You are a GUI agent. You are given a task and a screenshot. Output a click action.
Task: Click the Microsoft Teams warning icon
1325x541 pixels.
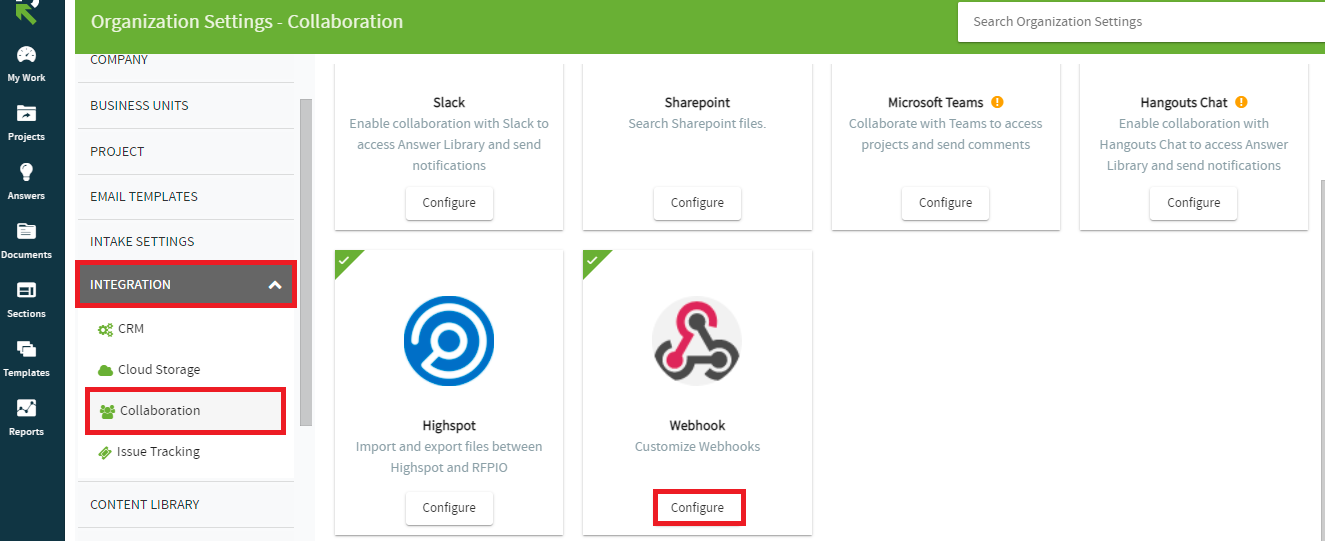pyautogui.click(x=997, y=102)
